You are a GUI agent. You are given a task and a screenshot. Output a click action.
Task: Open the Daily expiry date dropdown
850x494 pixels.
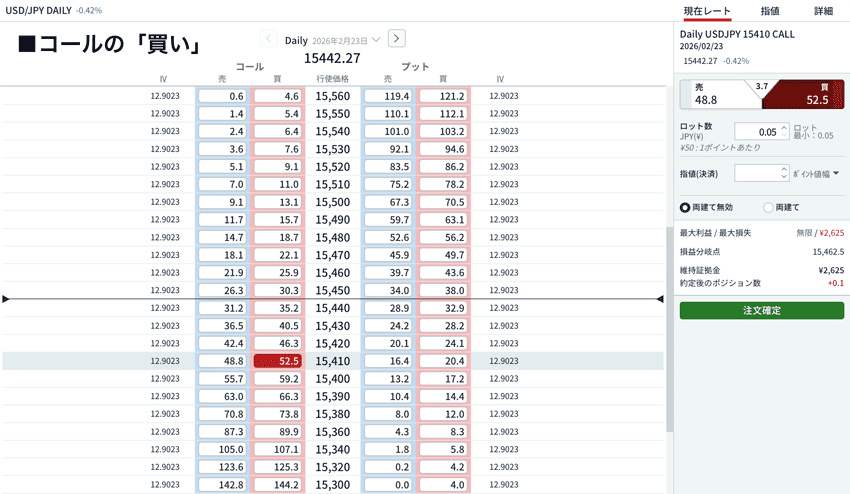pos(376,40)
